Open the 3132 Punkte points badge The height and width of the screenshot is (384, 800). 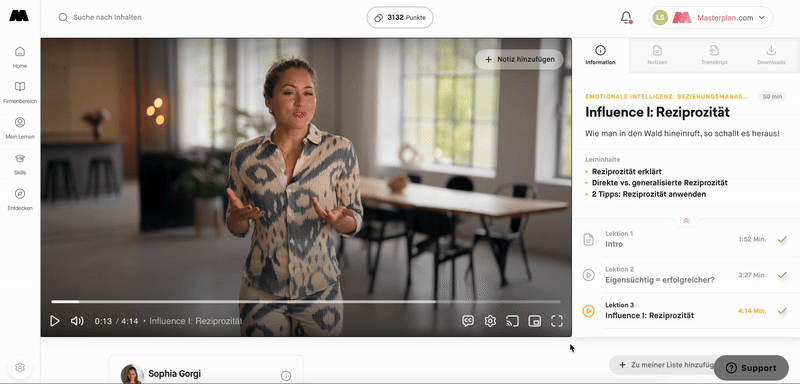tap(400, 17)
